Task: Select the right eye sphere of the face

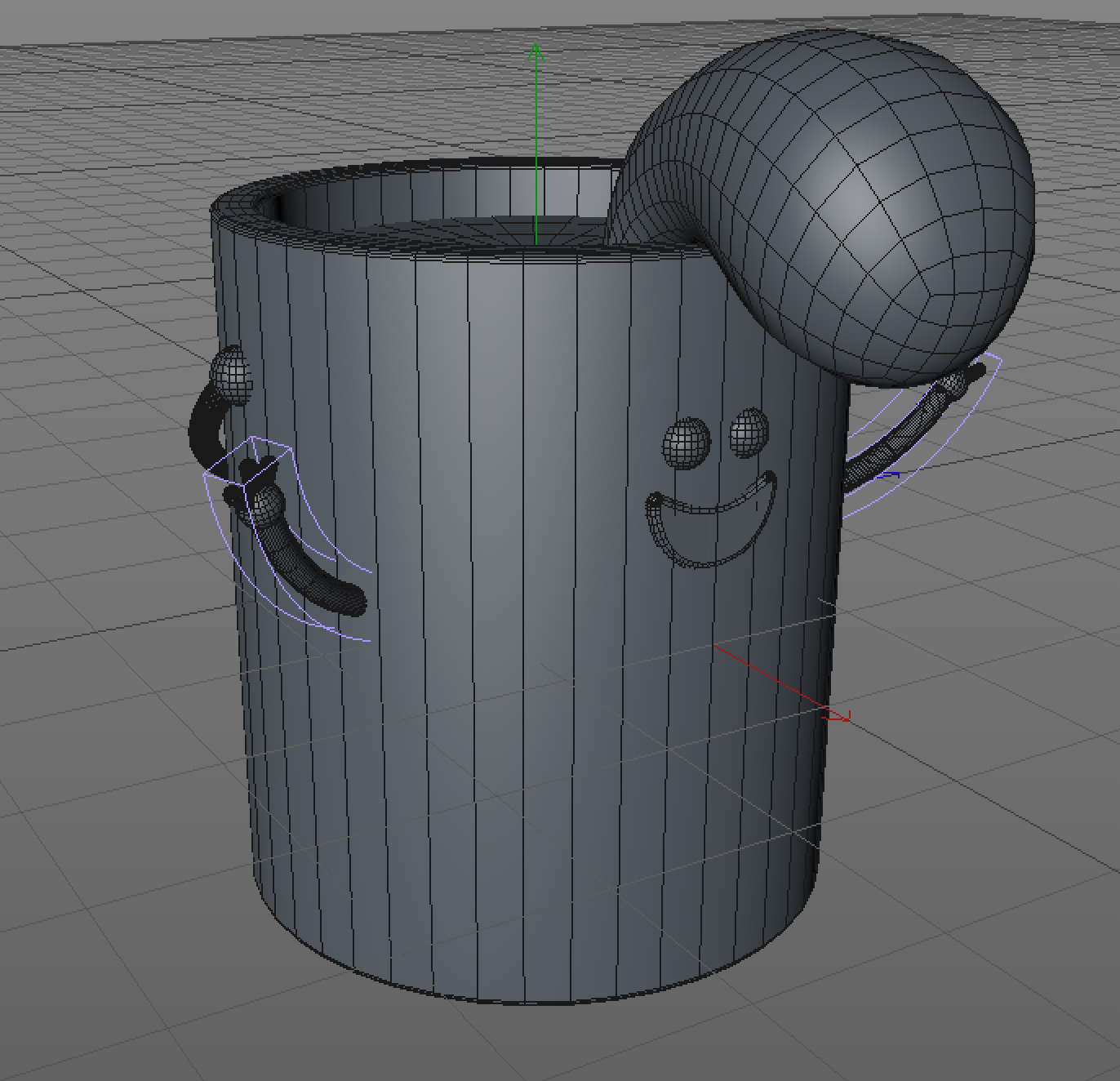Action: 749,432
